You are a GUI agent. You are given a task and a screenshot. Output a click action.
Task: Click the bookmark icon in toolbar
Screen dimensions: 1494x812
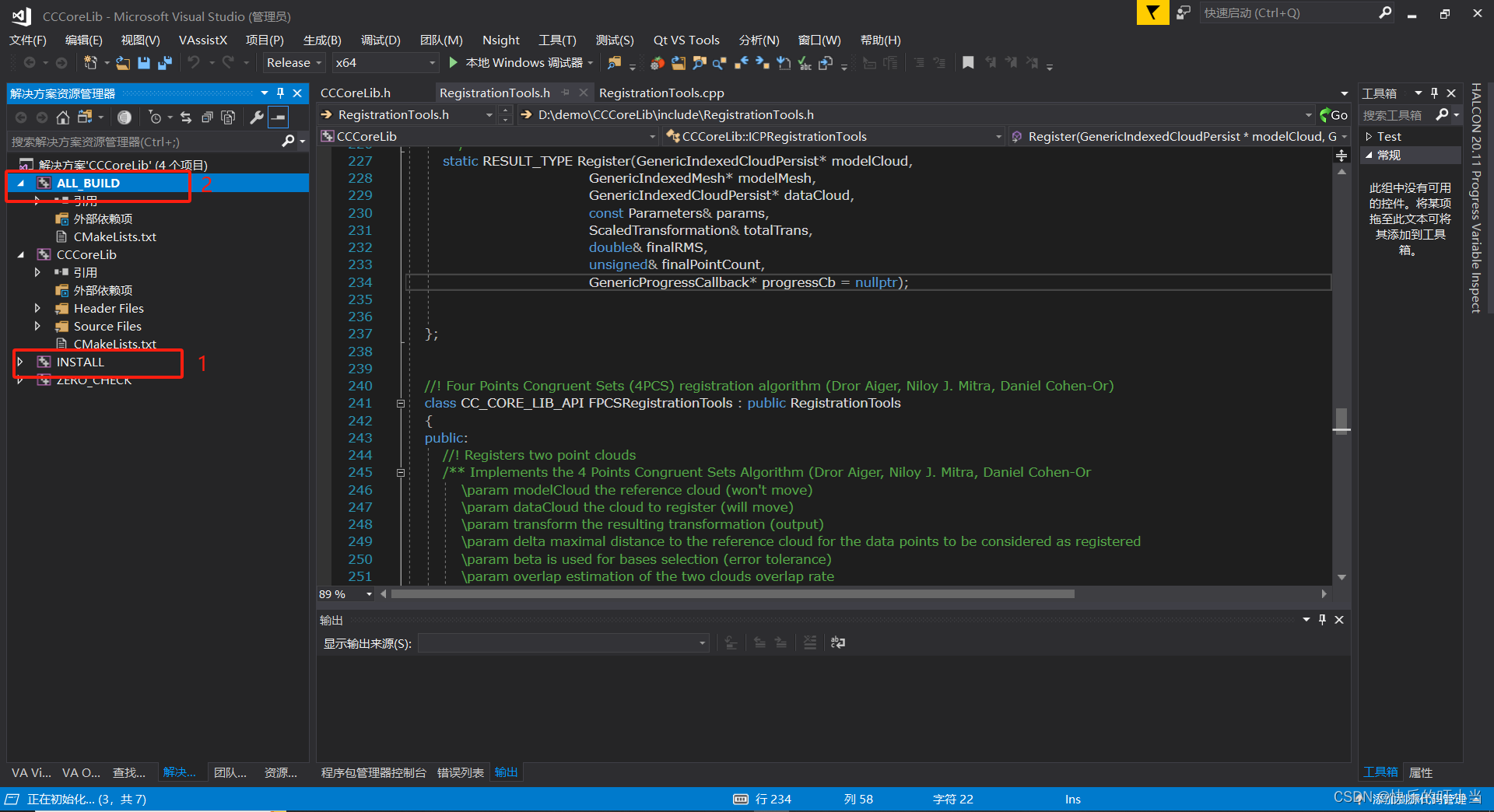968,63
